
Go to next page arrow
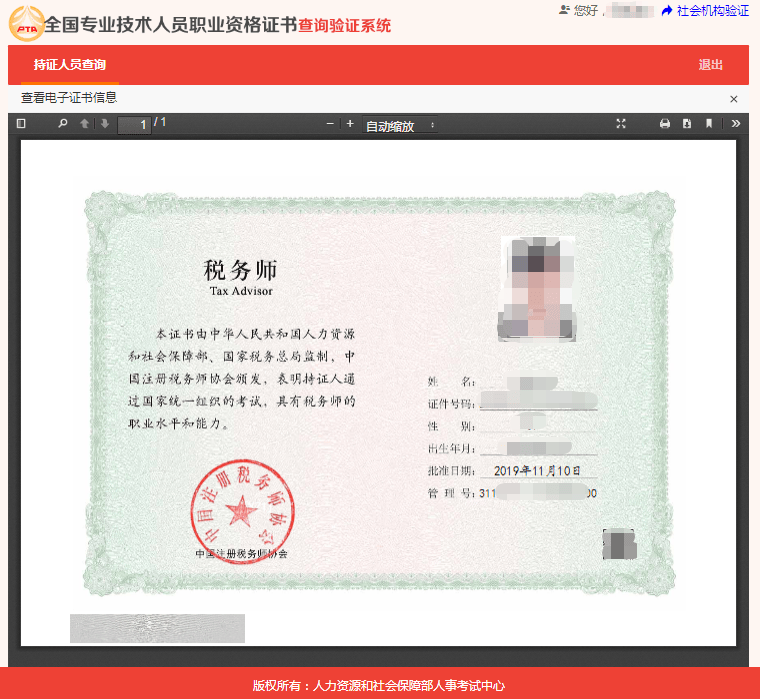click(x=105, y=124)
